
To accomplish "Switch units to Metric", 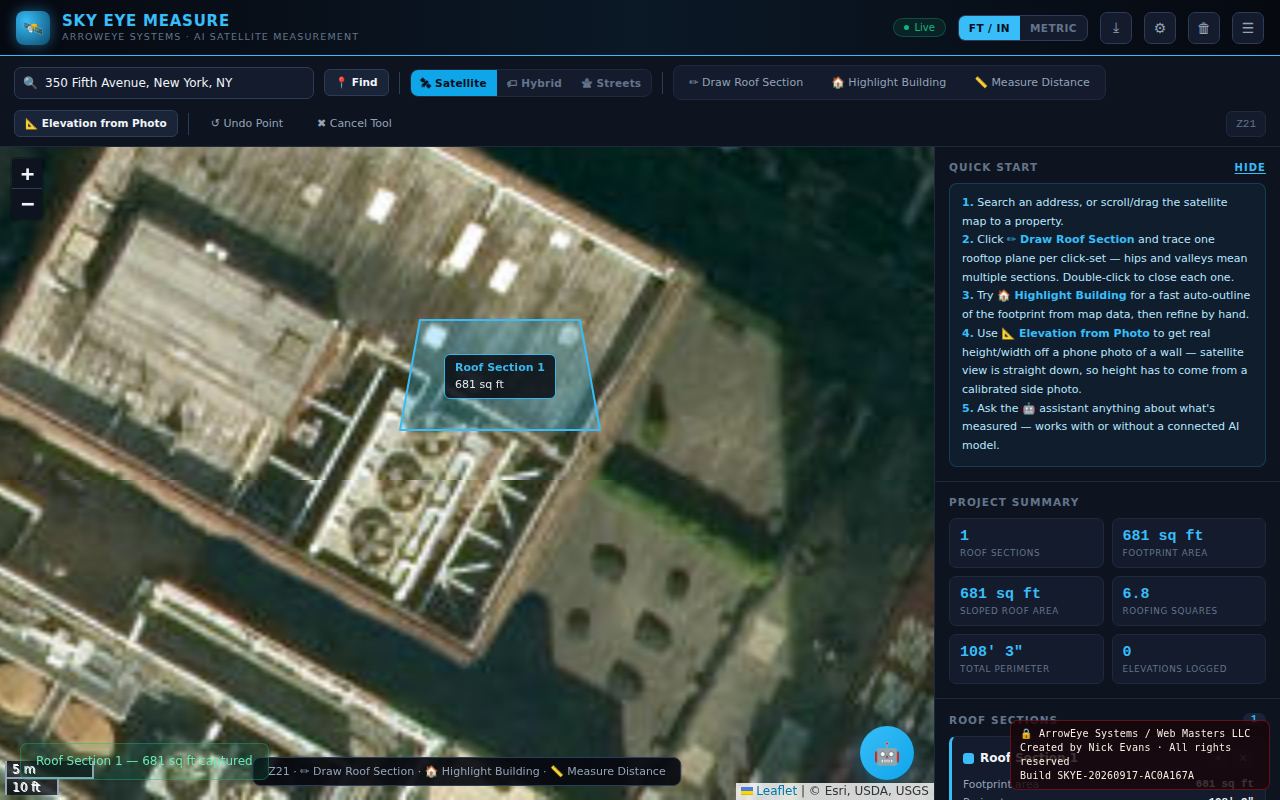I will pos(1053,28).
